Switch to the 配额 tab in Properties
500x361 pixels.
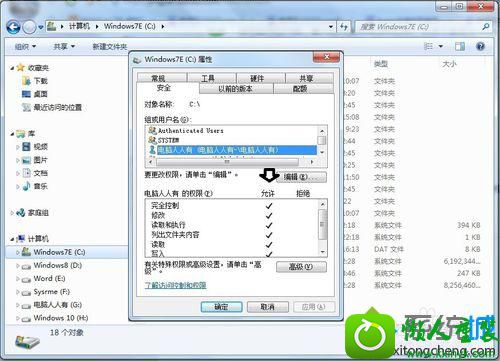pos(303,89)
